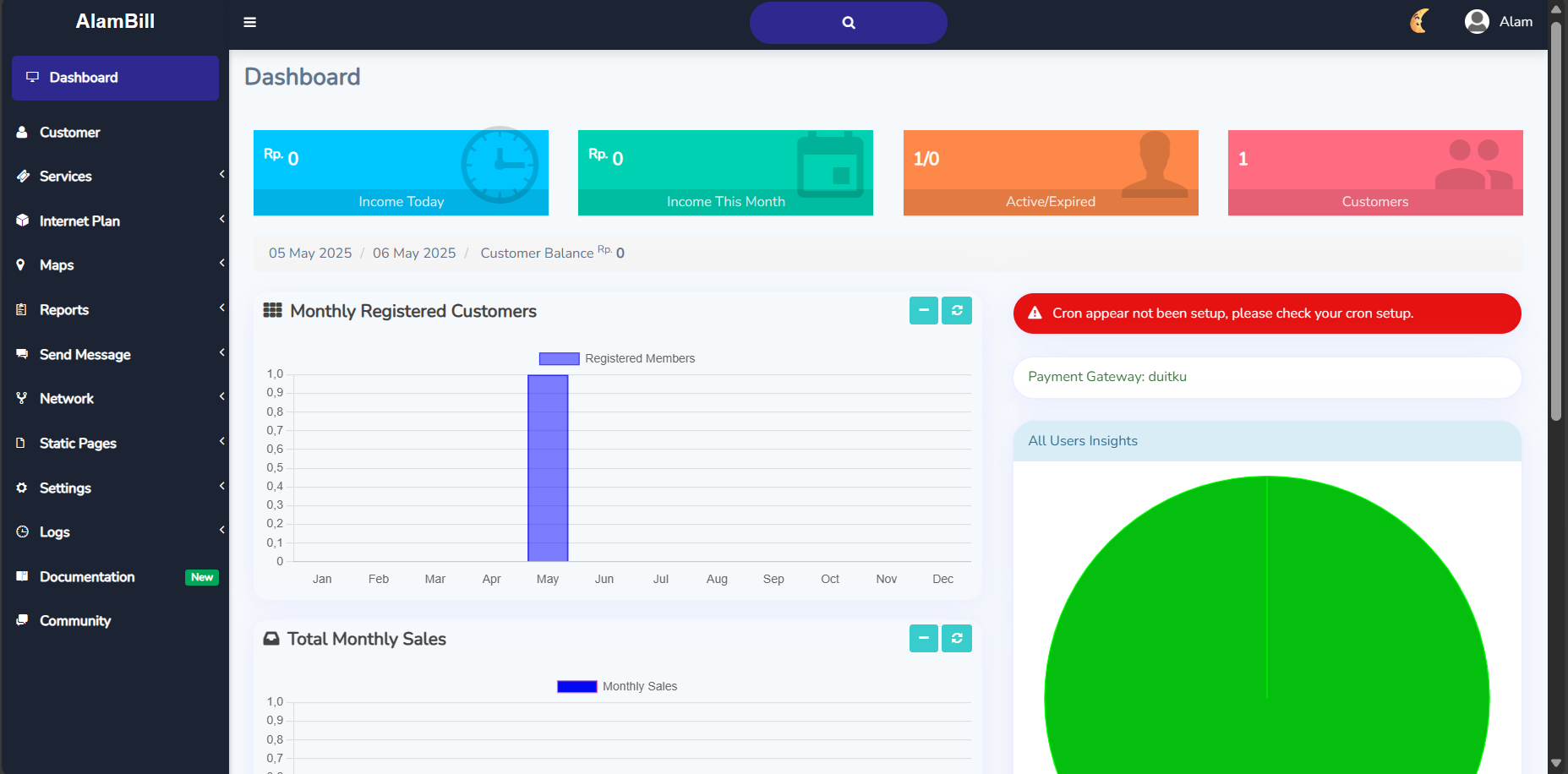Screen dimensions: 1568x774
Task: Expand the Reports submenu chevron
Action: 221,308
